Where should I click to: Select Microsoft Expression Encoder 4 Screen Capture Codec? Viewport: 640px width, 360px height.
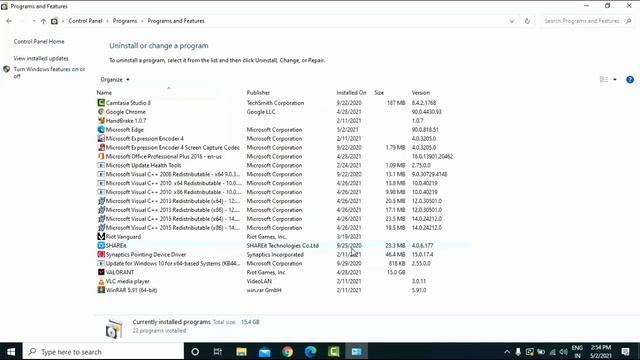click(x=284, y=147)
